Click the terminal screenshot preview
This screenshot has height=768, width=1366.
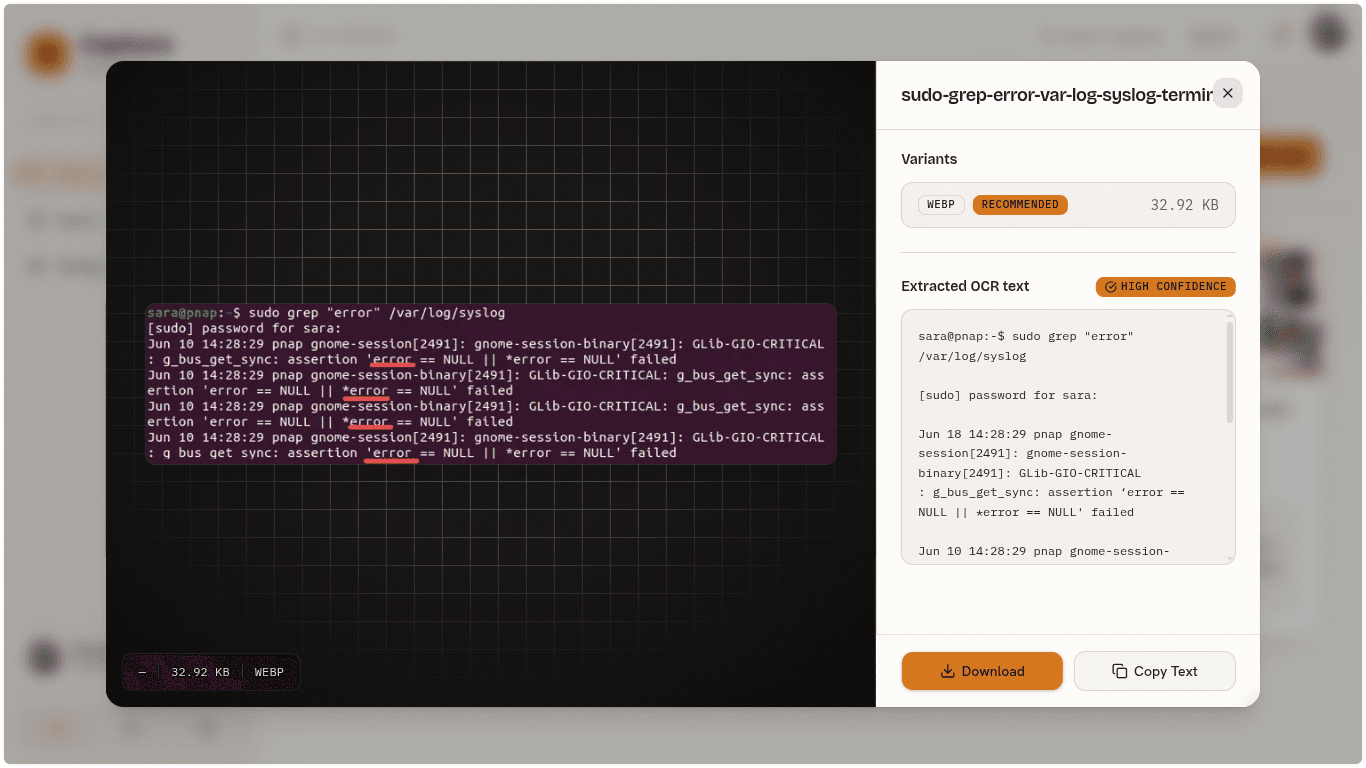tap(491, 384)
